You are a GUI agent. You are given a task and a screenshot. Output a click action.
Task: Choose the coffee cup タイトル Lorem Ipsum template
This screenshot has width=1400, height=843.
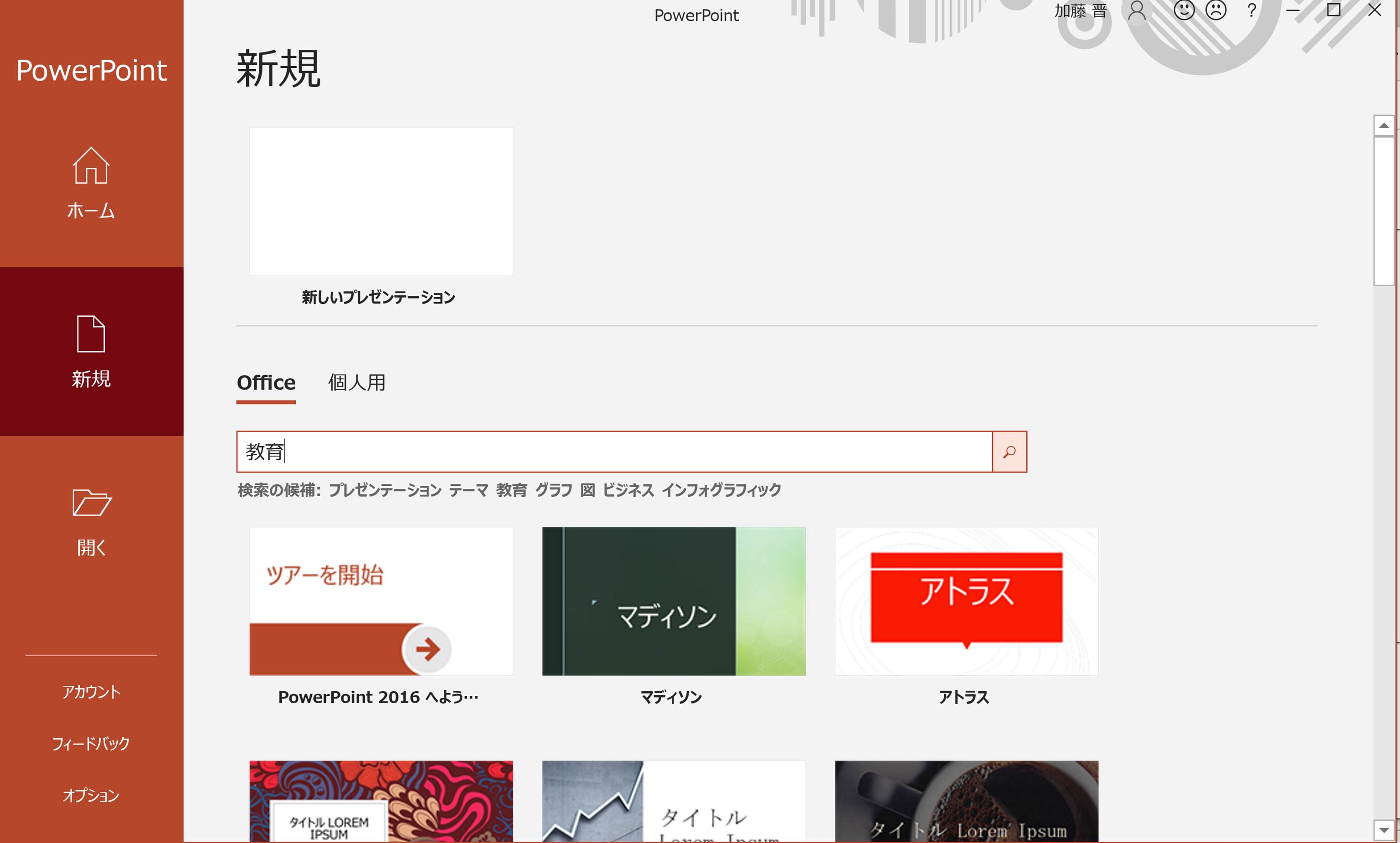tap(967, 802)
